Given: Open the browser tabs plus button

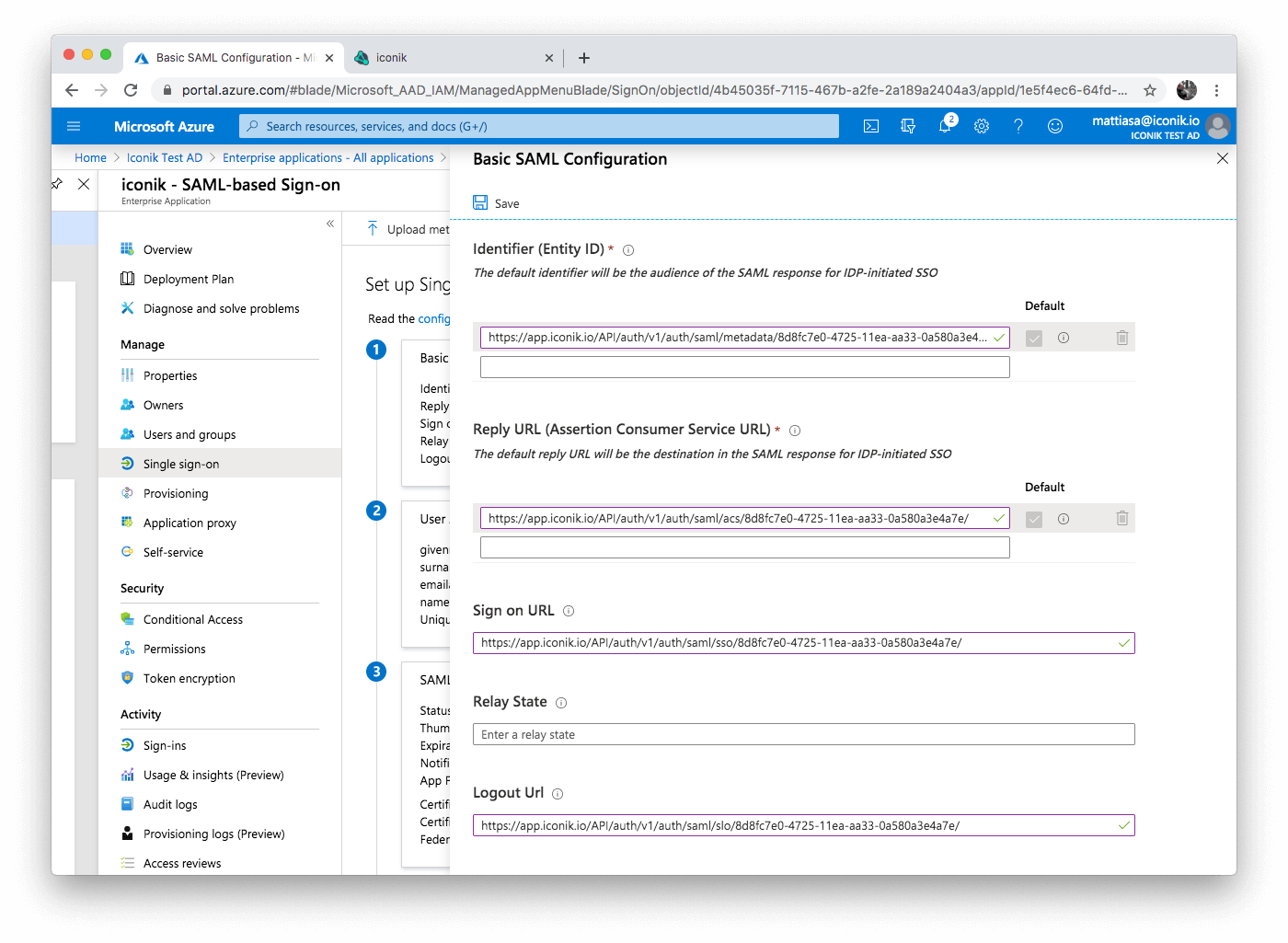Looking at the screenshot, I should coord(583,58).
